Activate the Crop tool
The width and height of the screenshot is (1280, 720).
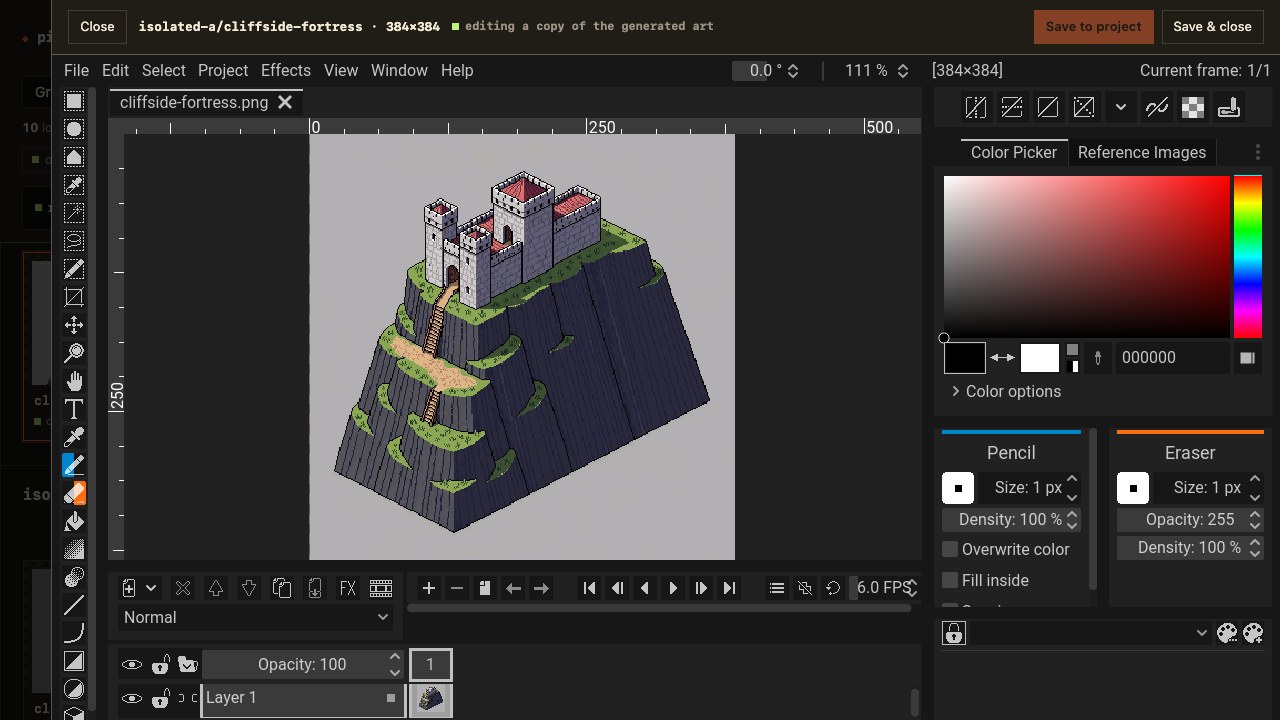tap(74, 297)
